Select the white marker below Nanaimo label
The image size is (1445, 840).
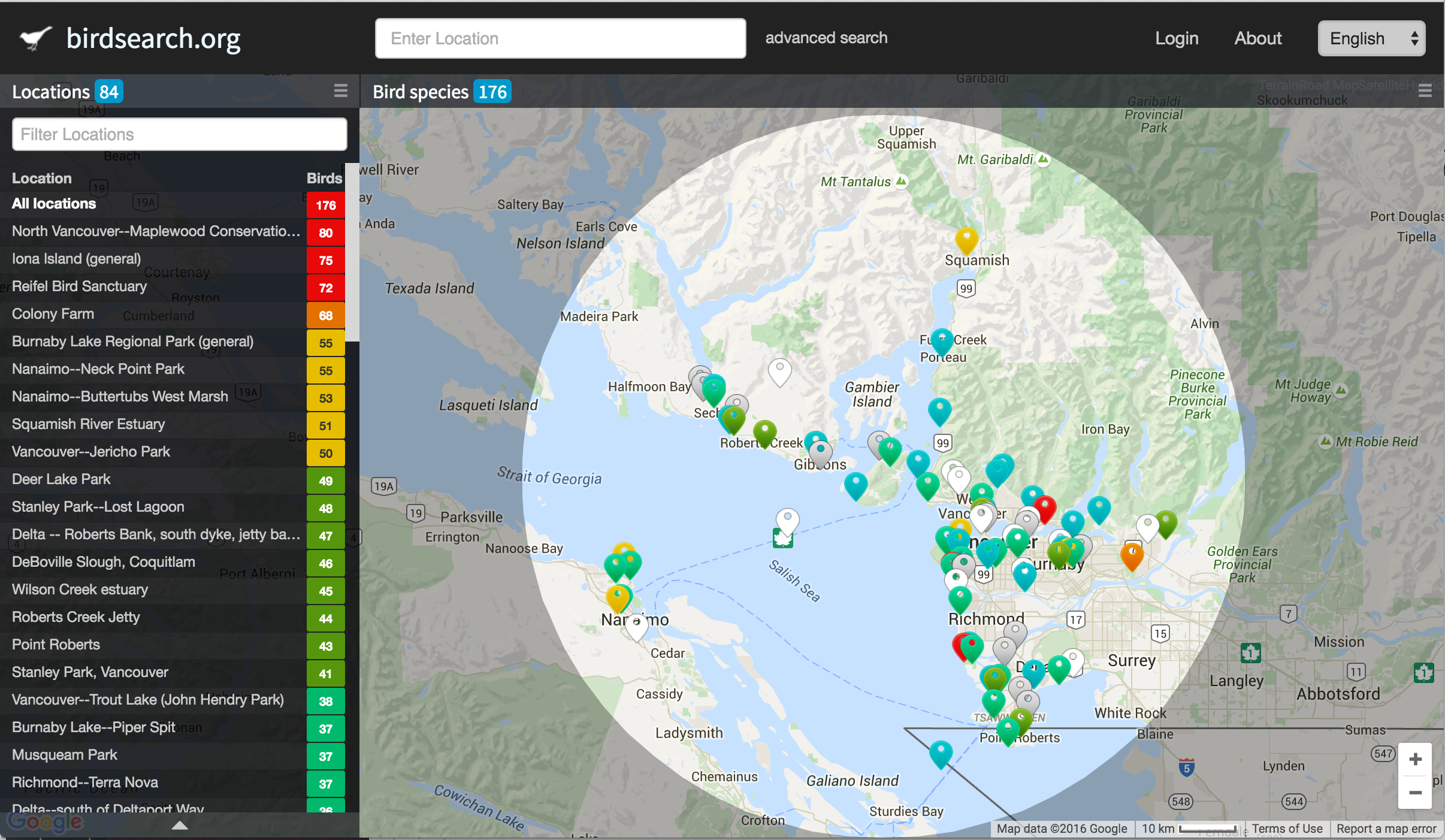[636, 629]
